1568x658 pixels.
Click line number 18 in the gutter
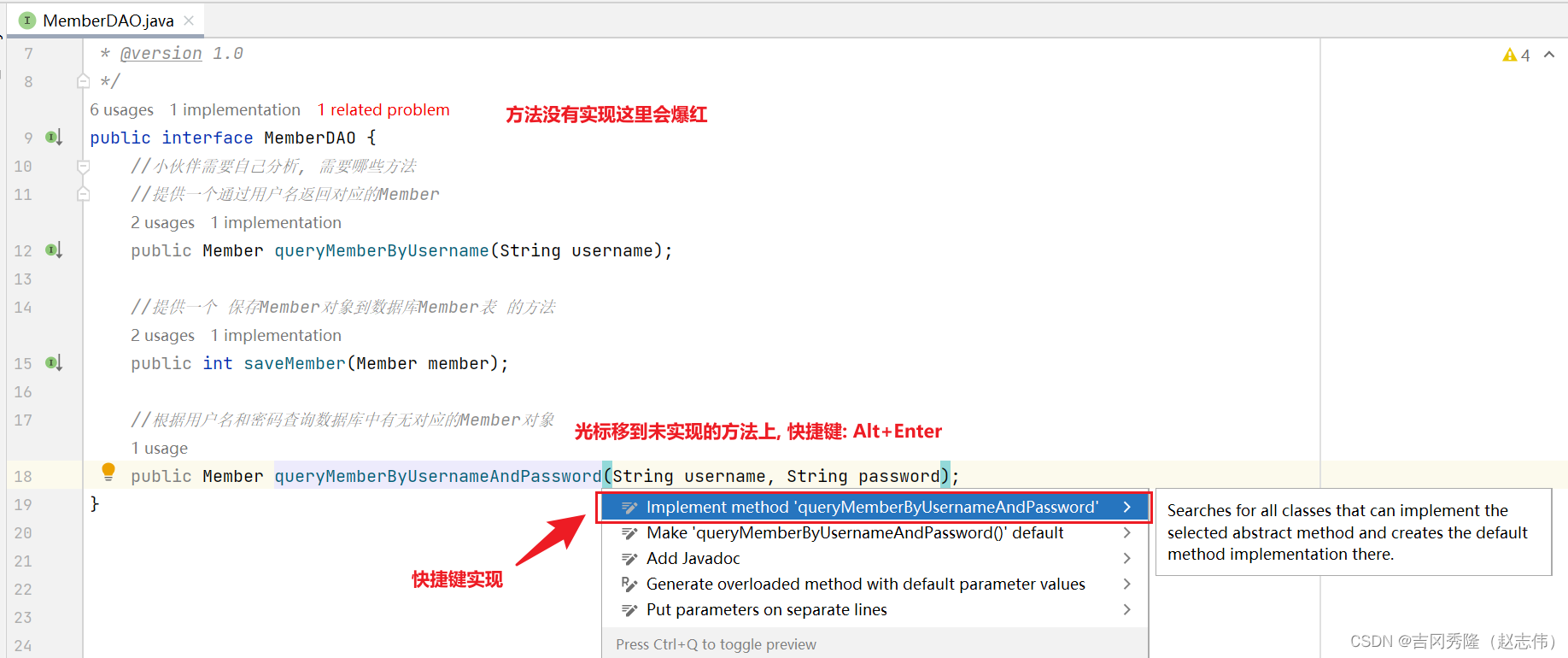(23, 476)
